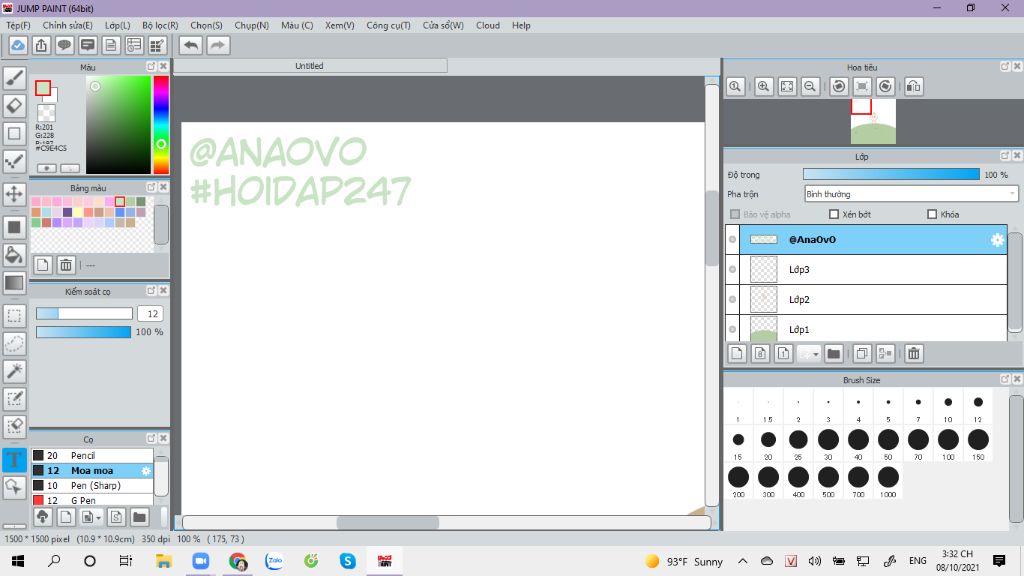Select the Lớp3 layer
This screenshot has height=576, width=1024.
point(873,270)
